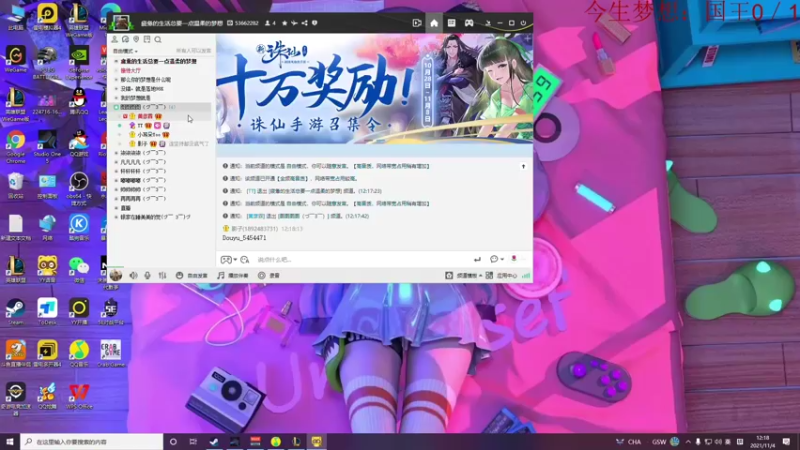Click the channel avatar in the YY title bar

click(x=121, y=22)
